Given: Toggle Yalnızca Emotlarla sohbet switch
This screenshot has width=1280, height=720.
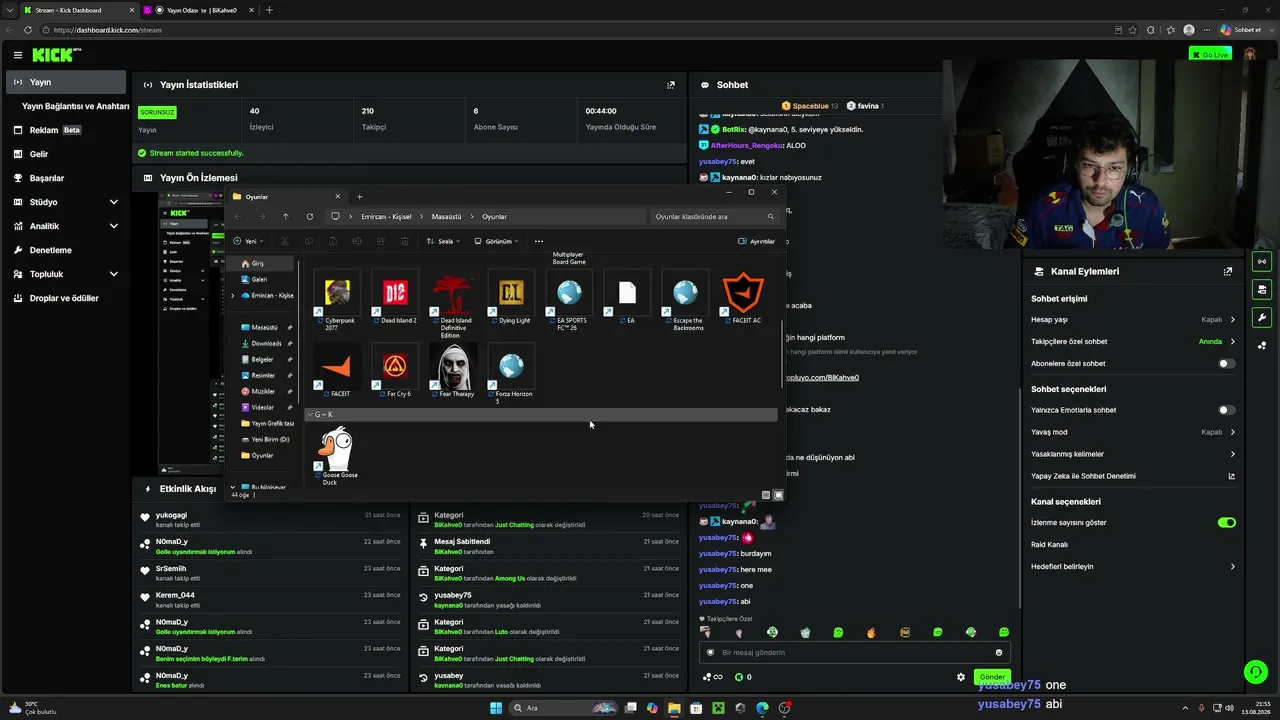Looking at the screenshot, I should tap(1227, 410).
